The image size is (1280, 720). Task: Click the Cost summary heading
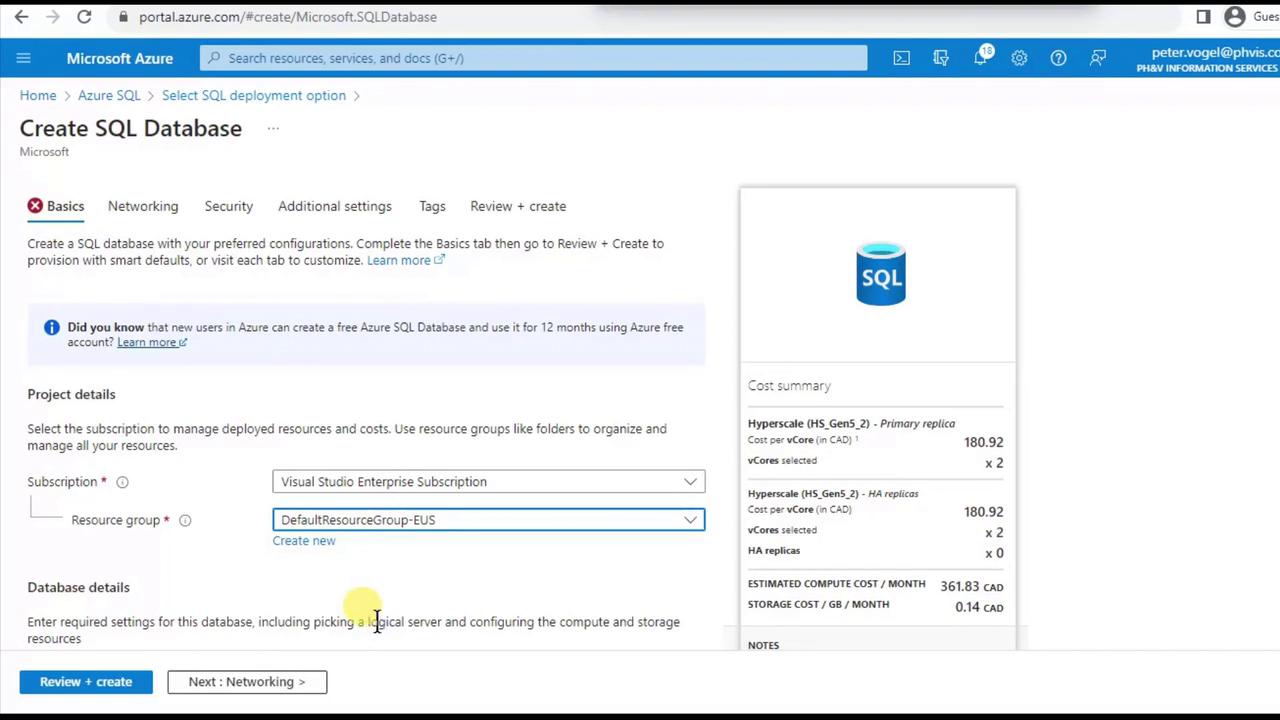789,386
